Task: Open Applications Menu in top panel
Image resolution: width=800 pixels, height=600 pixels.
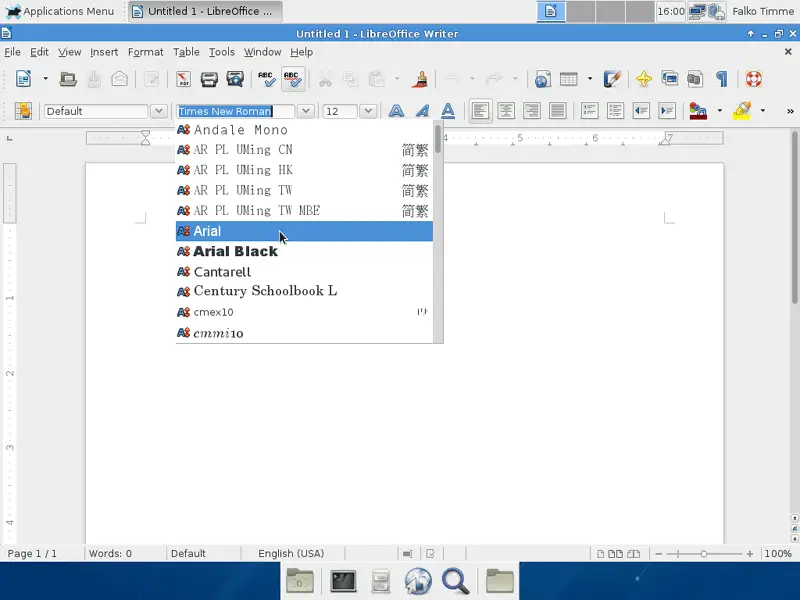Action: [x=60, y=11]
